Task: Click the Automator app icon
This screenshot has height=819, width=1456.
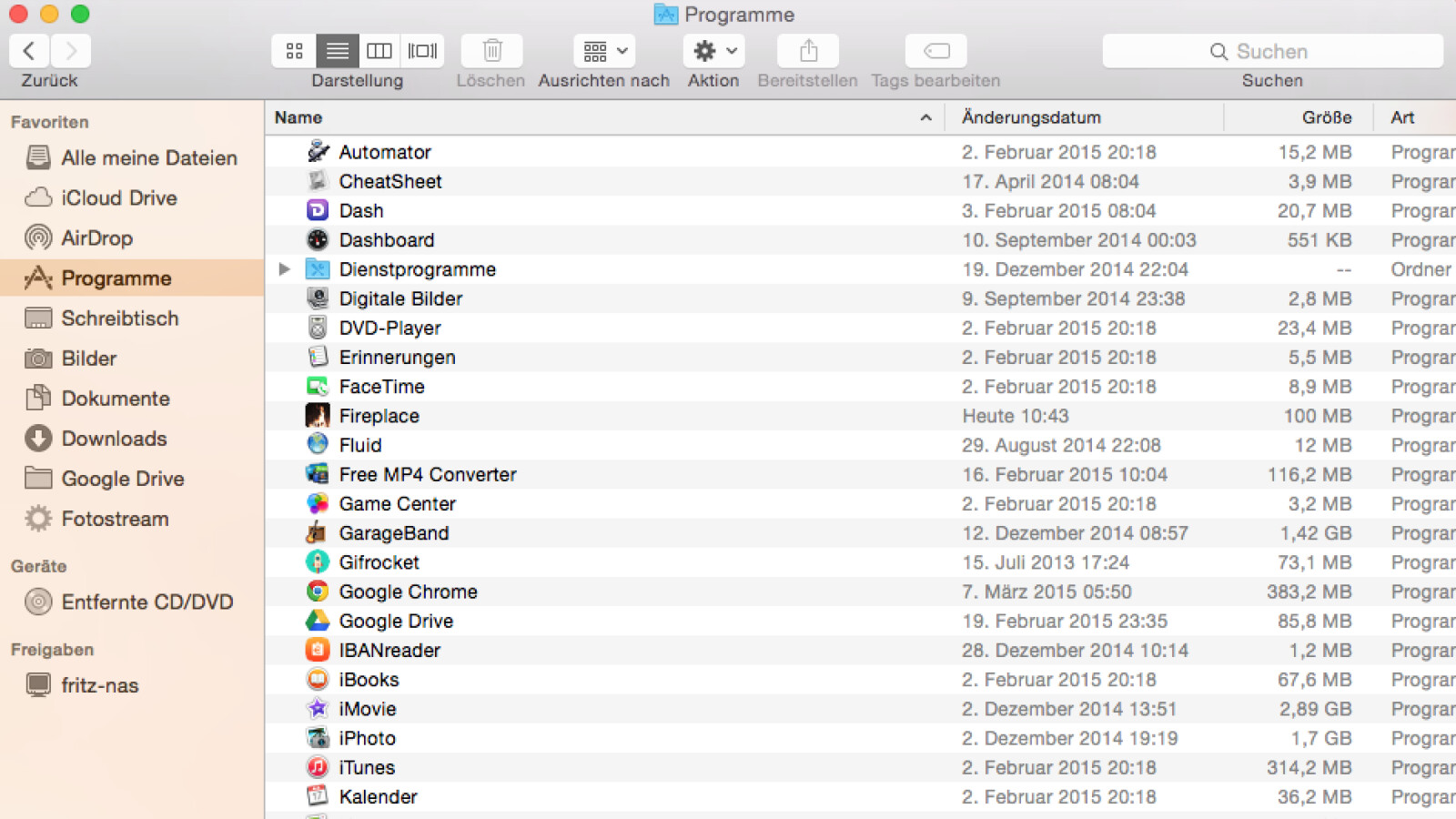Action: (x=318, y=152)
